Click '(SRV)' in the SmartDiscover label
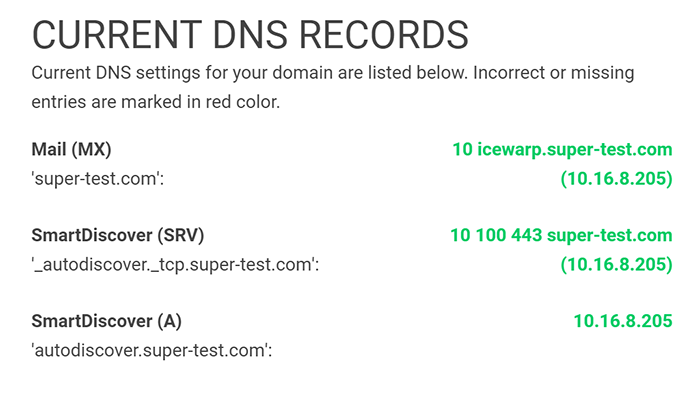This screenshot has width=700, height=400. (180, 235)
